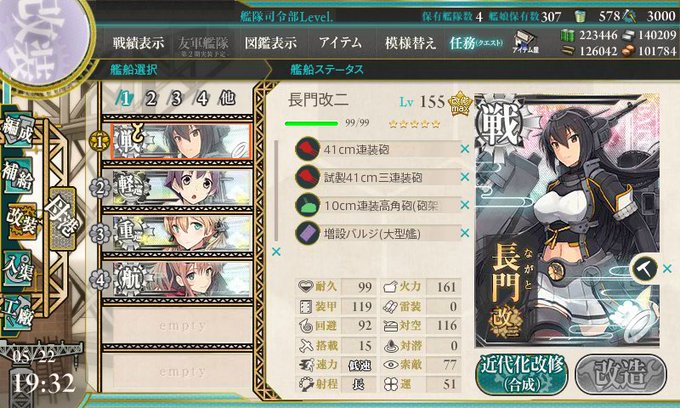Click the 増設バルジ purple bulge equipment icon
Image resolution: width=680 pixels, height=408 pixels.
tap(307, 234)
